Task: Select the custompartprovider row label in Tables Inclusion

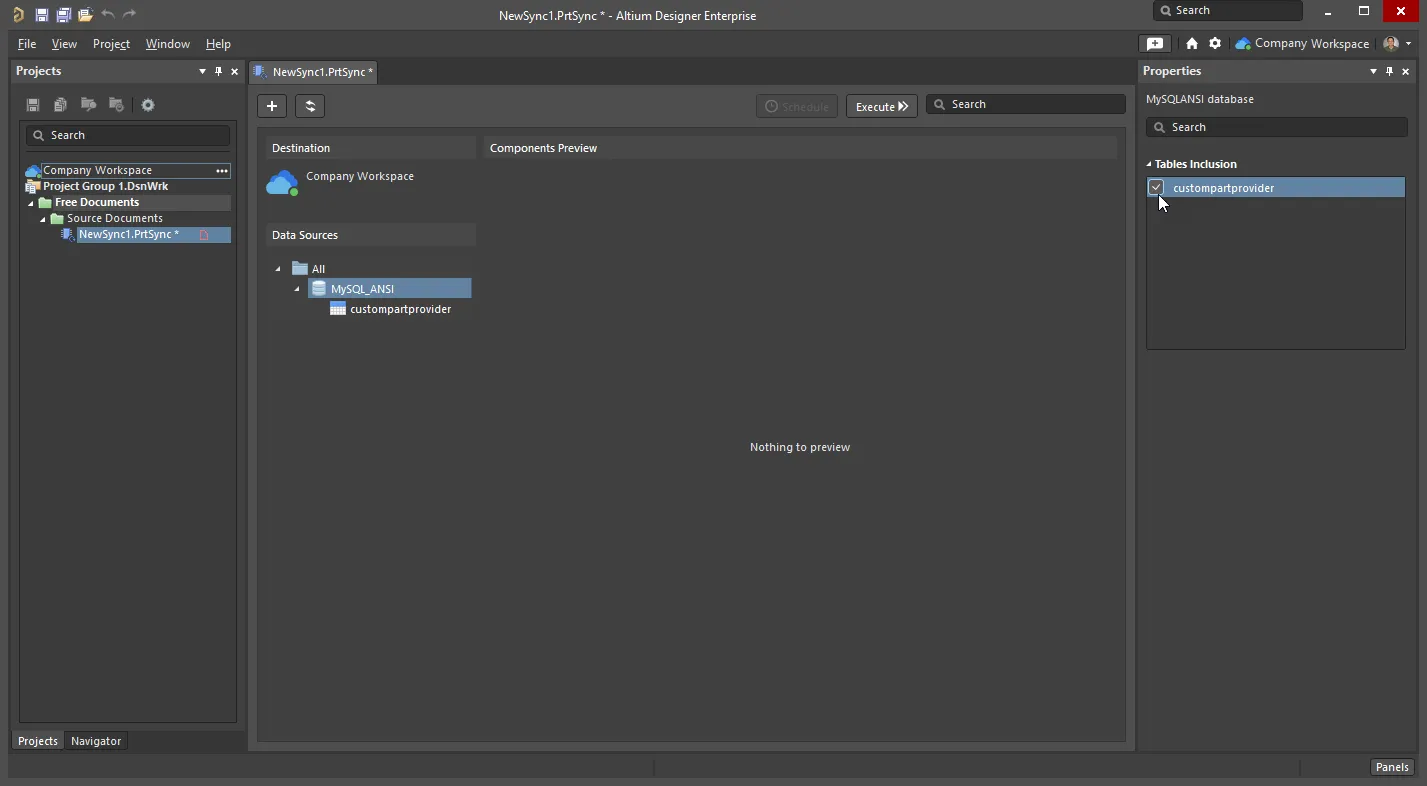Action: 1223,188
